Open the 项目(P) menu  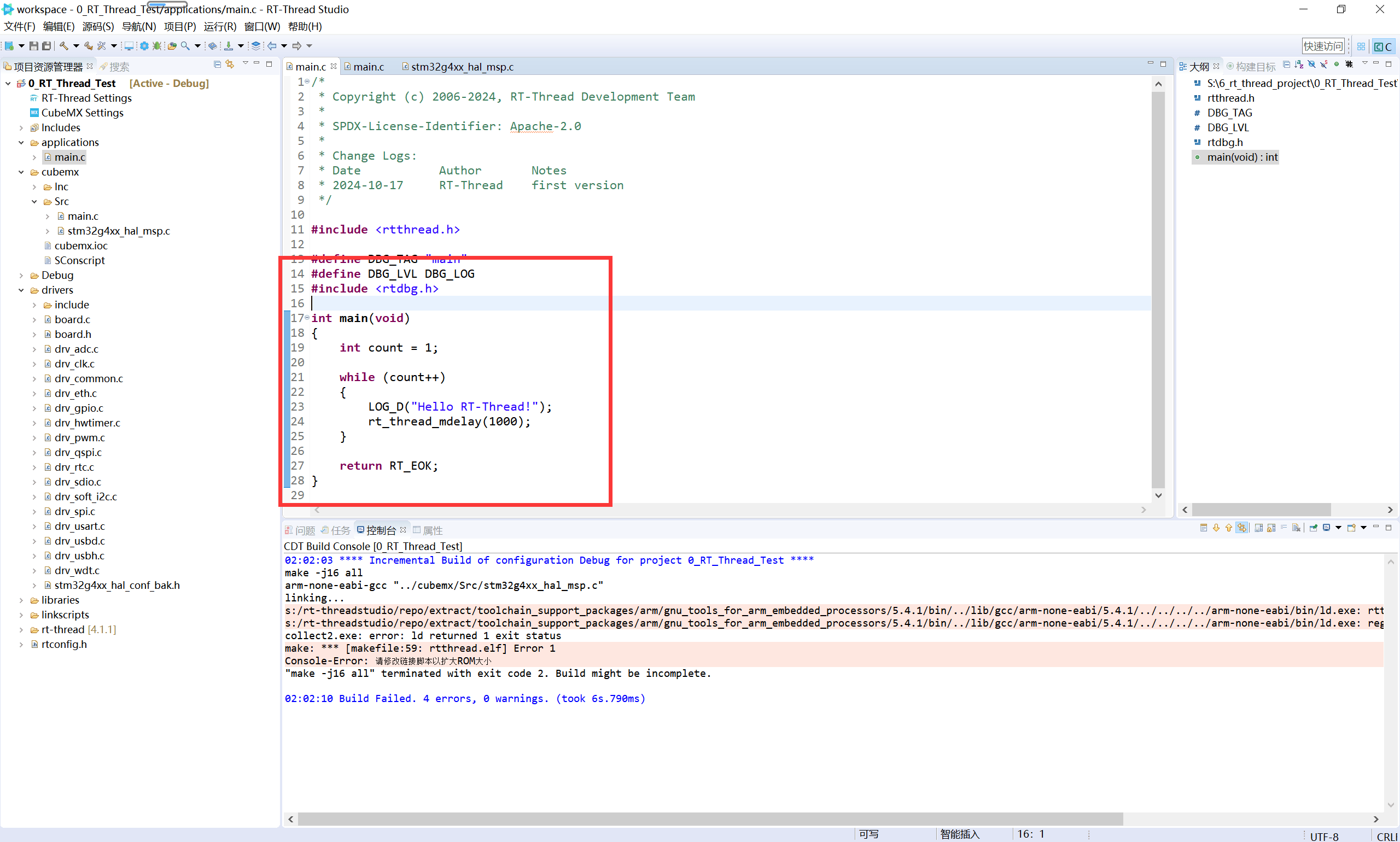(179, 26)
